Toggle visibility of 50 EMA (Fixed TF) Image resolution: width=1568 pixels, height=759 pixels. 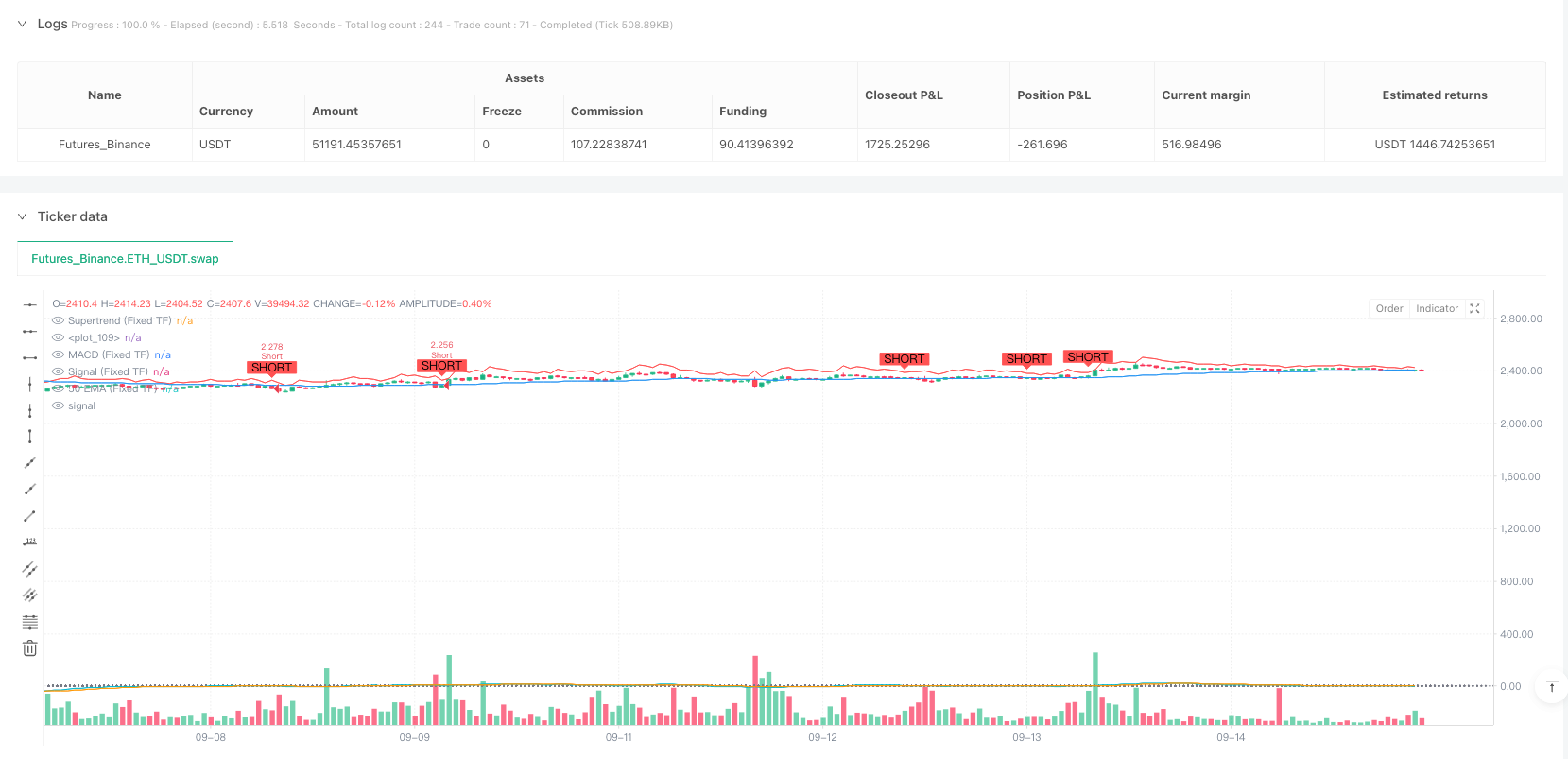[x=58, y=388]
